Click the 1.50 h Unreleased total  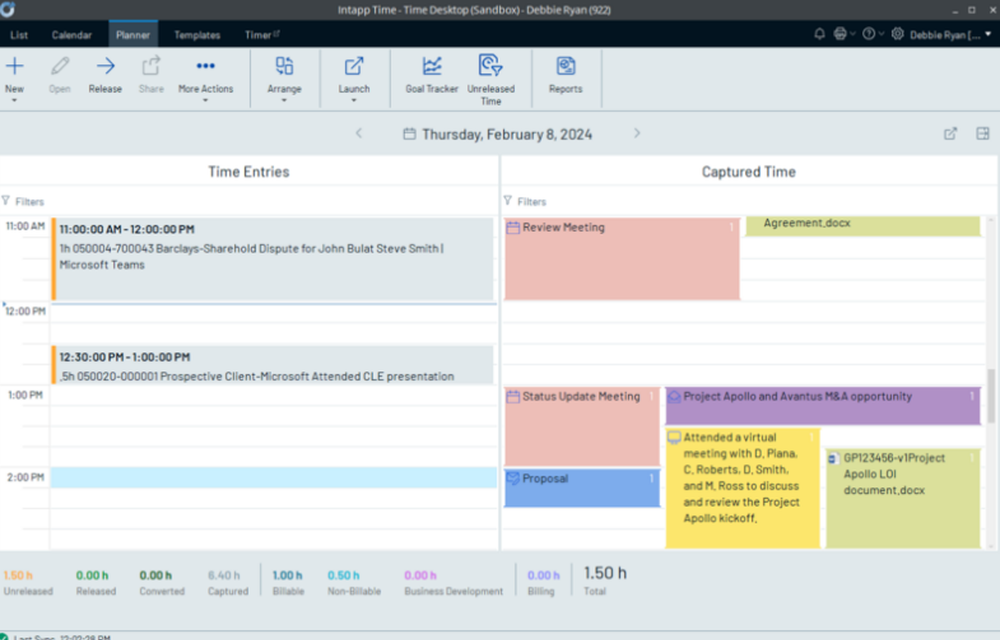coord(18,575)
